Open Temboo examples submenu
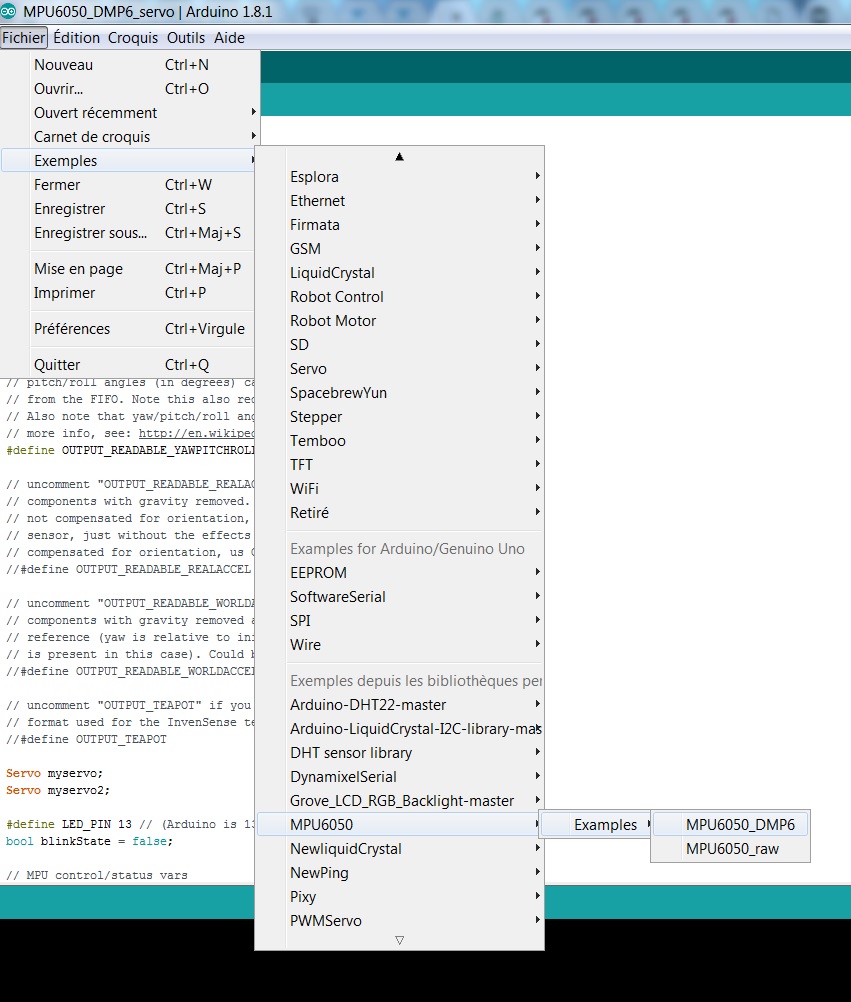851x1002 pixels. click(x=400, y=440)
